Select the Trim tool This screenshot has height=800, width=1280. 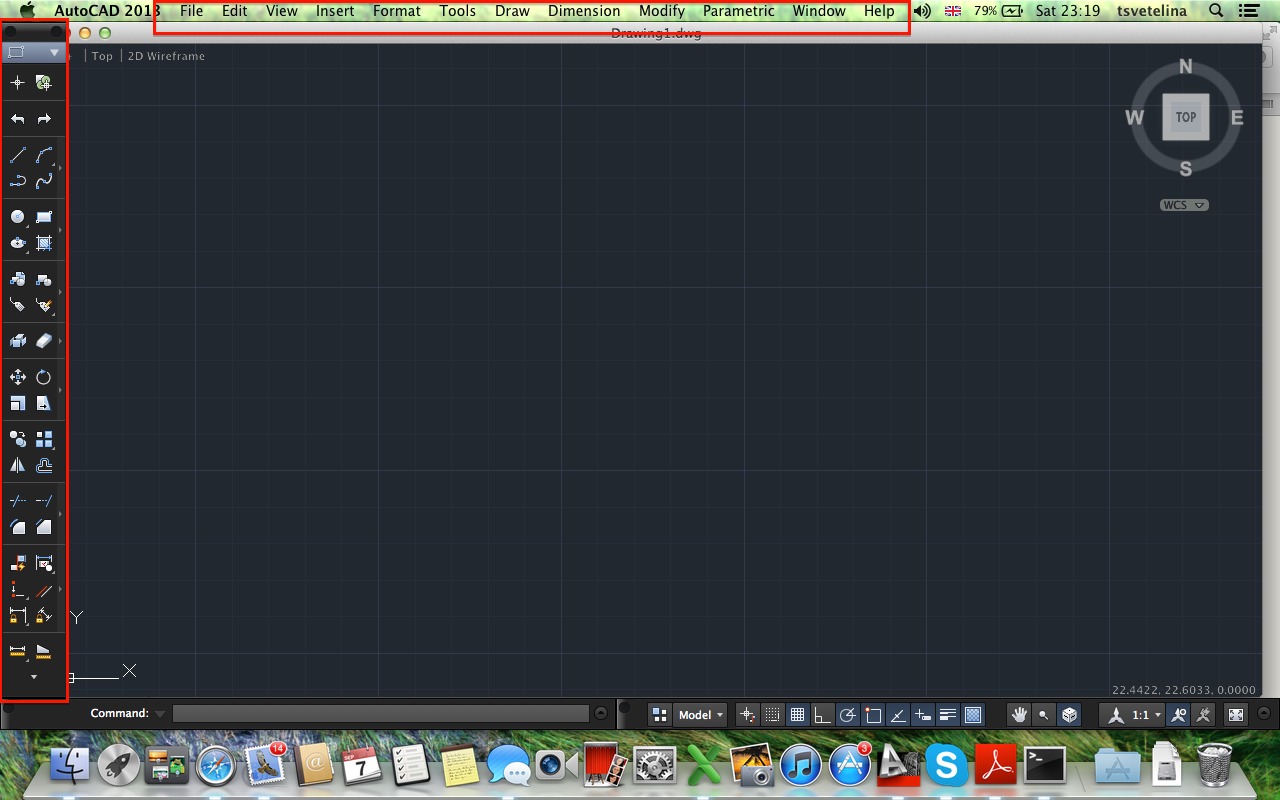(18, 501)
